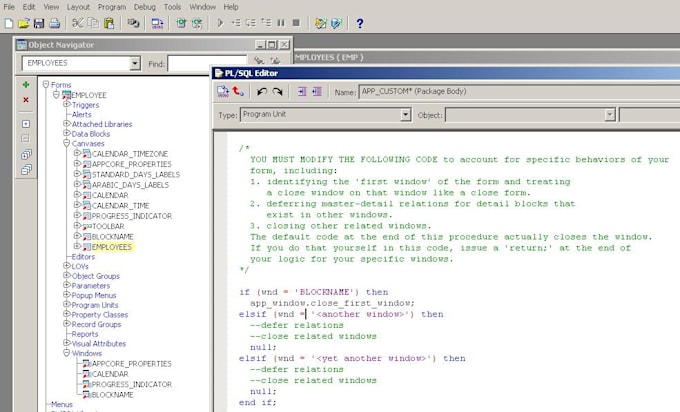
Task: Click the red X Delete icon
Action: point(26,100)
